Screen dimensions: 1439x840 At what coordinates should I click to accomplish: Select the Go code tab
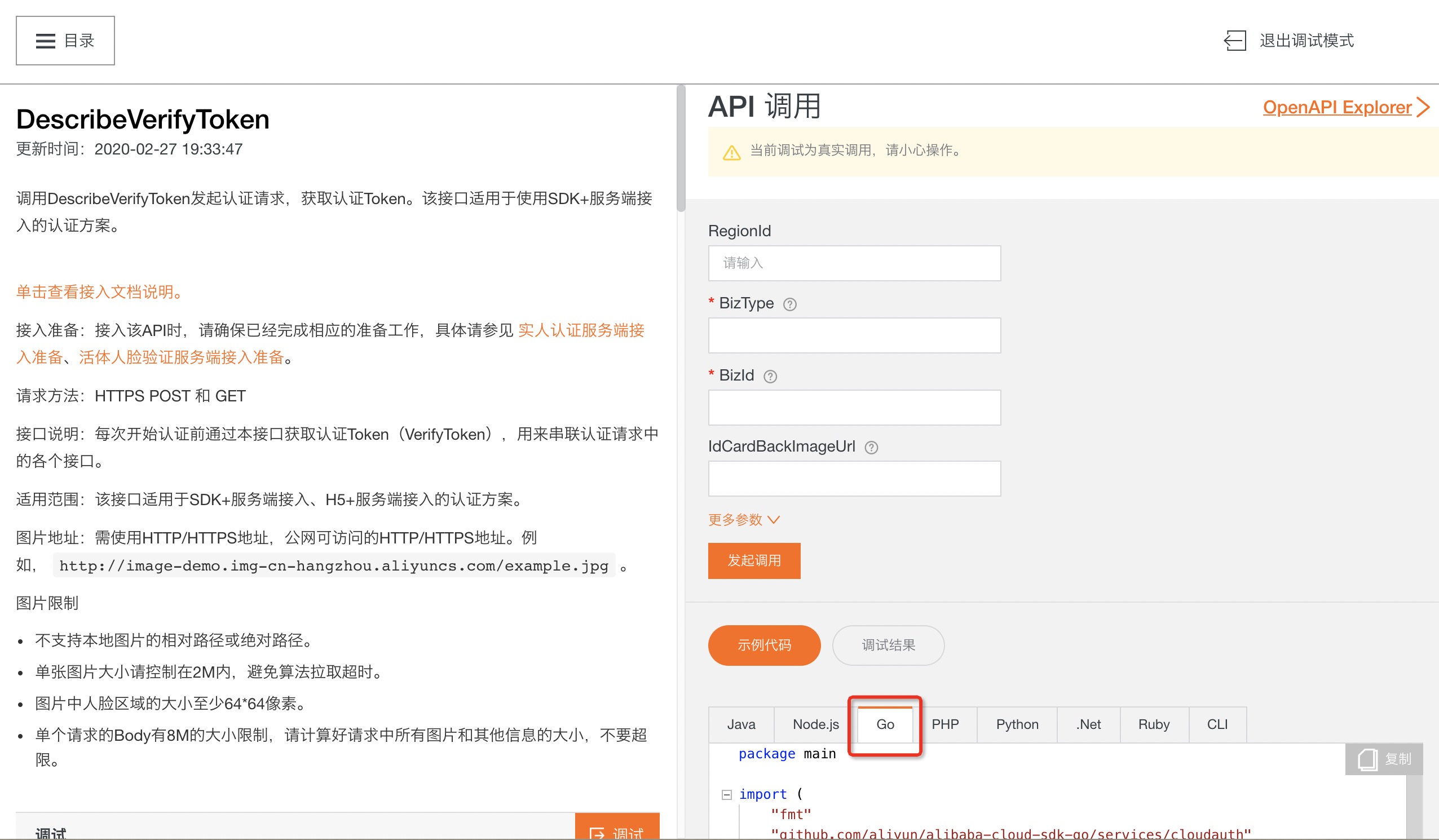click(x=885, y=724)
